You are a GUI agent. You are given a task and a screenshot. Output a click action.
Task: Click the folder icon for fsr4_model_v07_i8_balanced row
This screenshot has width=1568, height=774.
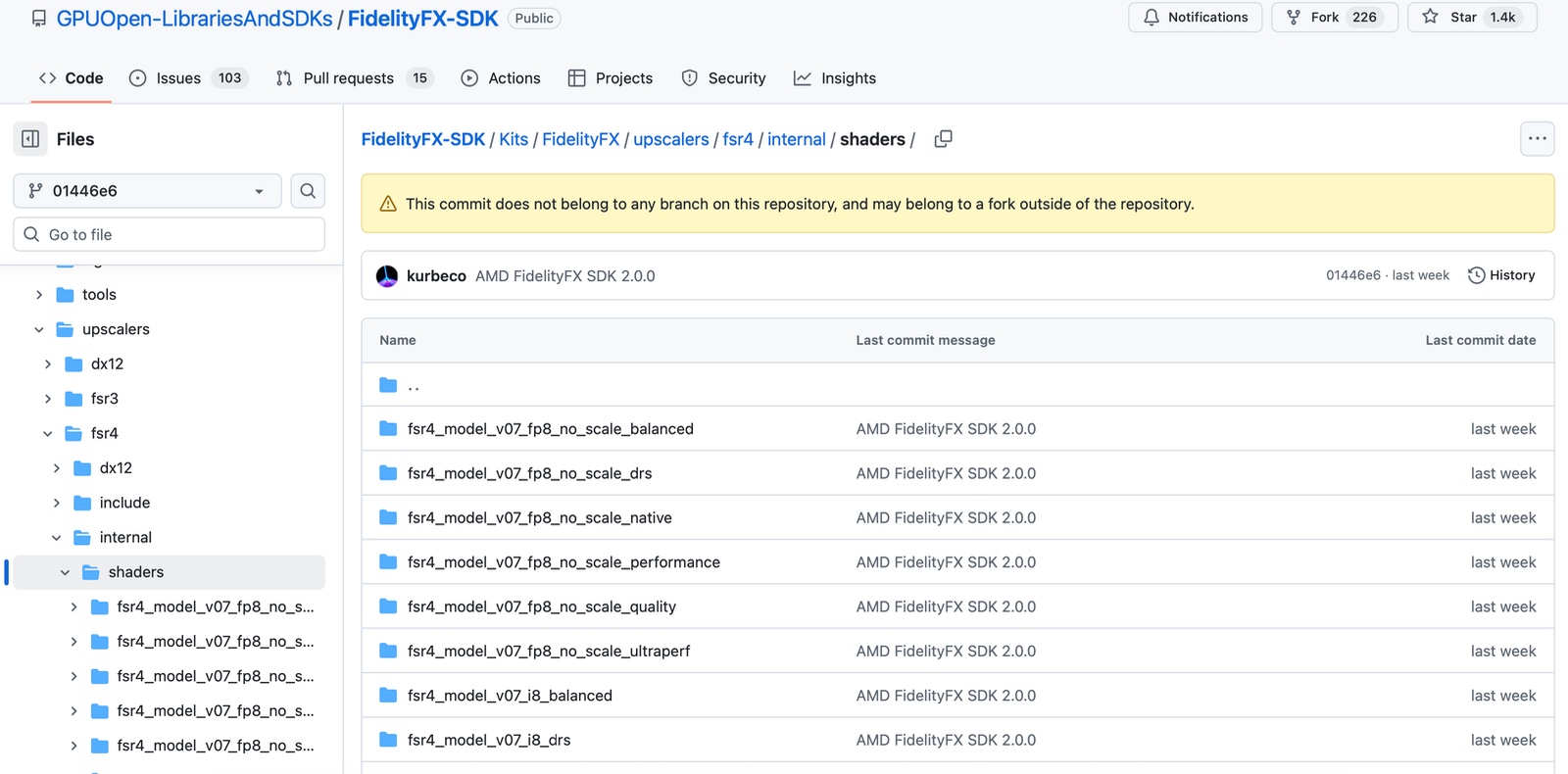(388, 696)
